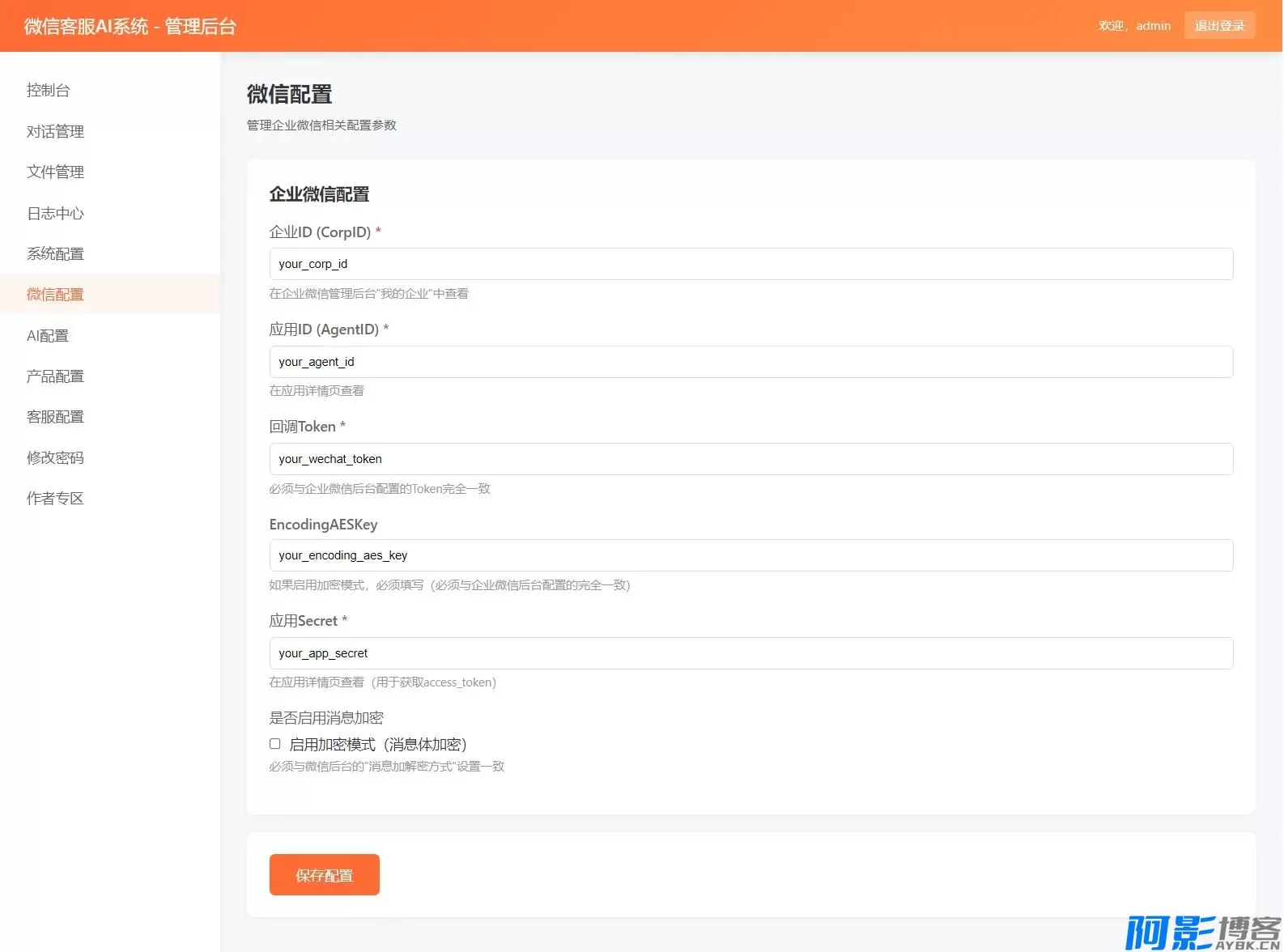1284x952 pixels.
Task: Click the 应用Secret input field
Action: [x=750, y=653]
